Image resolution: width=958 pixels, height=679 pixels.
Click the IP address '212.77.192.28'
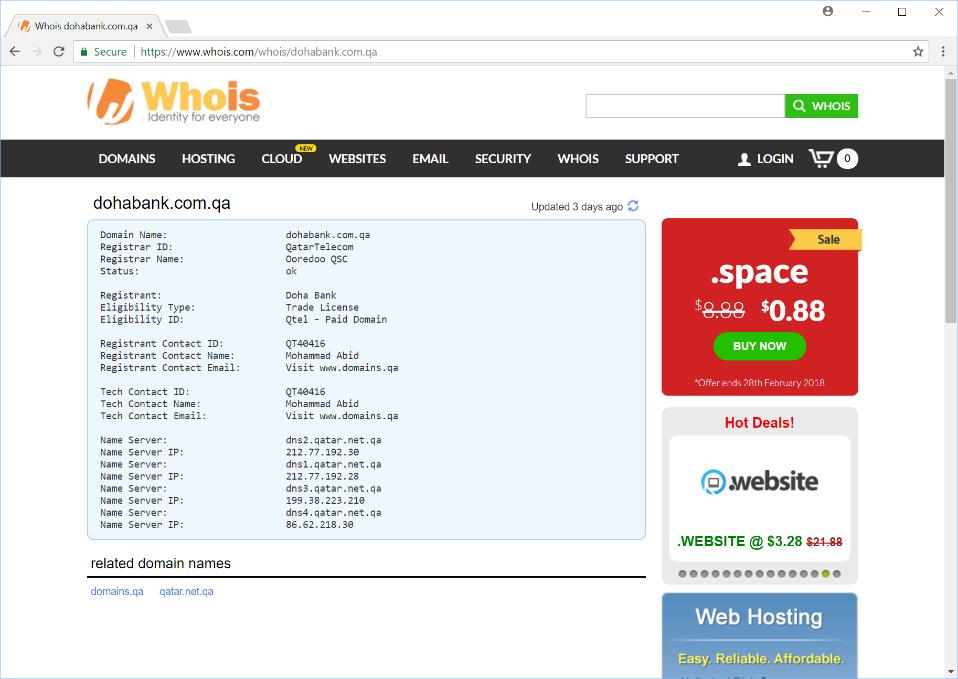coord(322,476)
